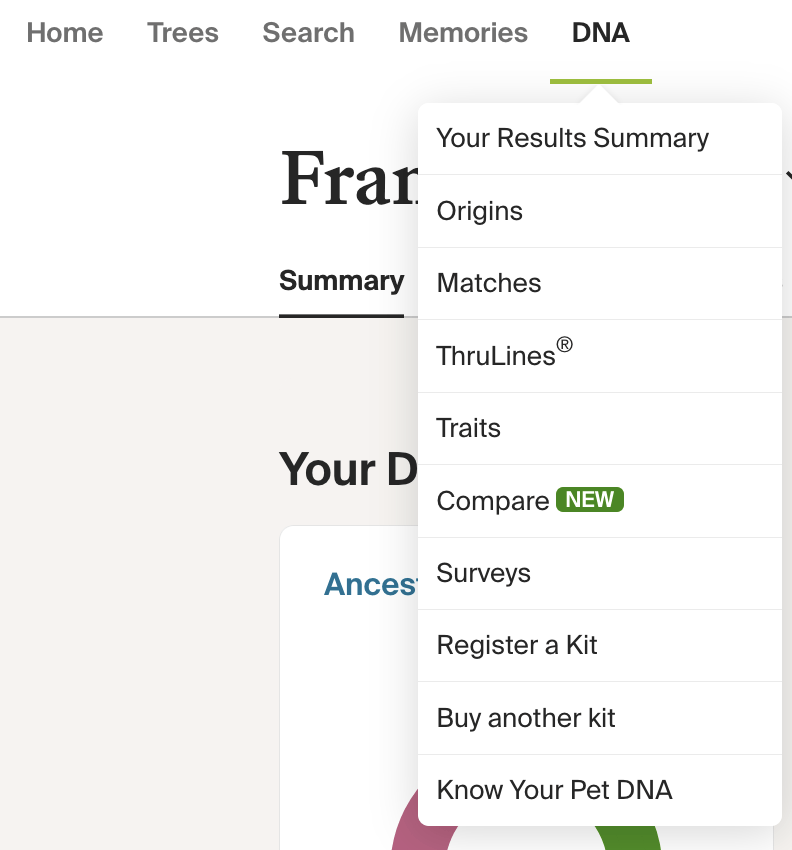The width and height of the screenshot is (792, 850).
Task: Buy another DNA kit
Action: [x=525, y=717]
